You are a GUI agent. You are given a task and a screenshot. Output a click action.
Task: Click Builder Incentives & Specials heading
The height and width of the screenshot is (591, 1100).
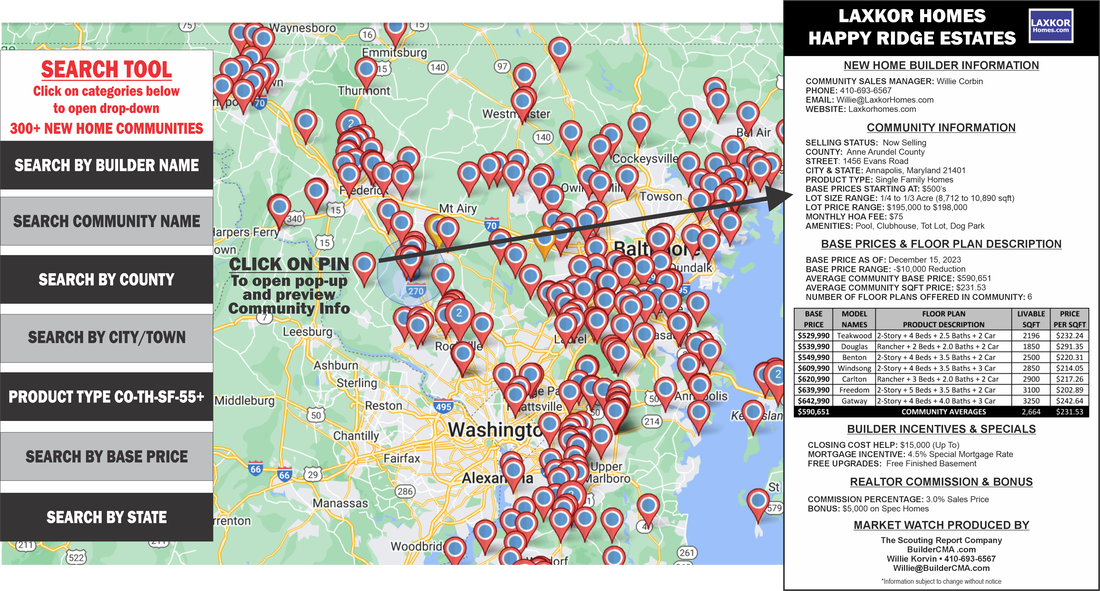pyautogui.click(x=941, y=429)
